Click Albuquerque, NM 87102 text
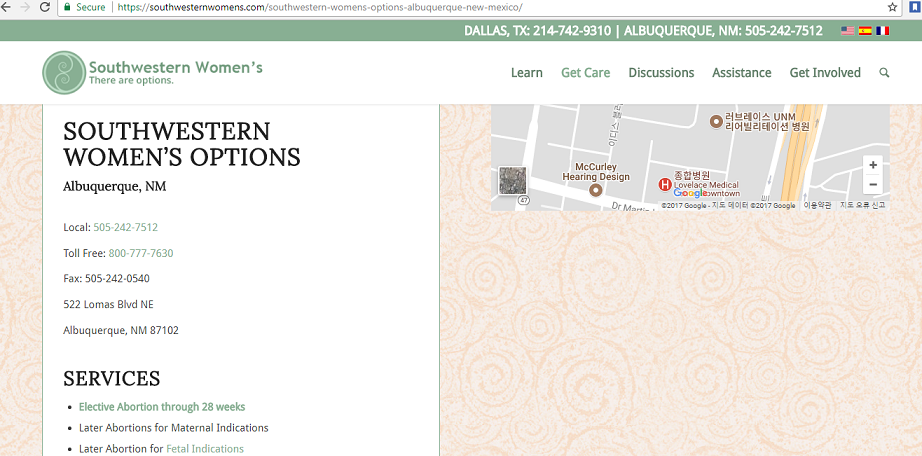922x456 pixels. click(x=121, y=330)
